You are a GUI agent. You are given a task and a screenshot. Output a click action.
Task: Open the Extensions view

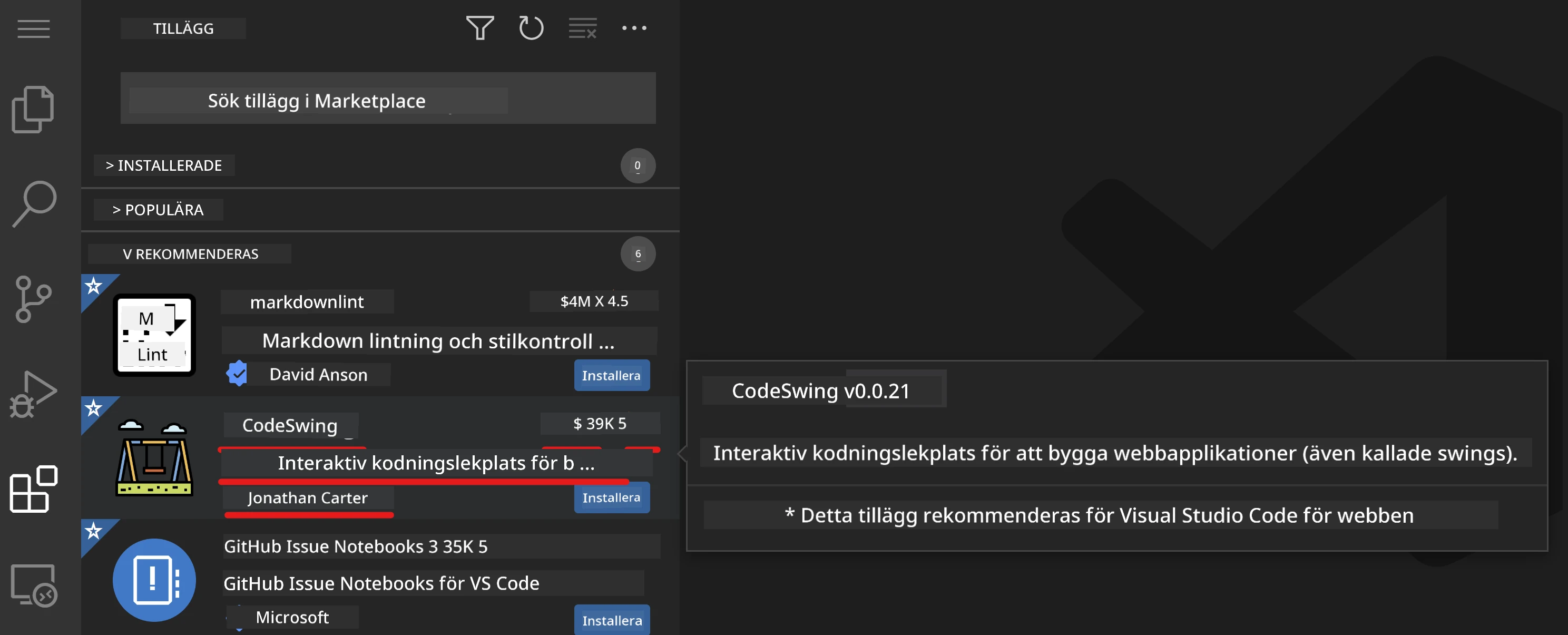(x=34, y=489)
